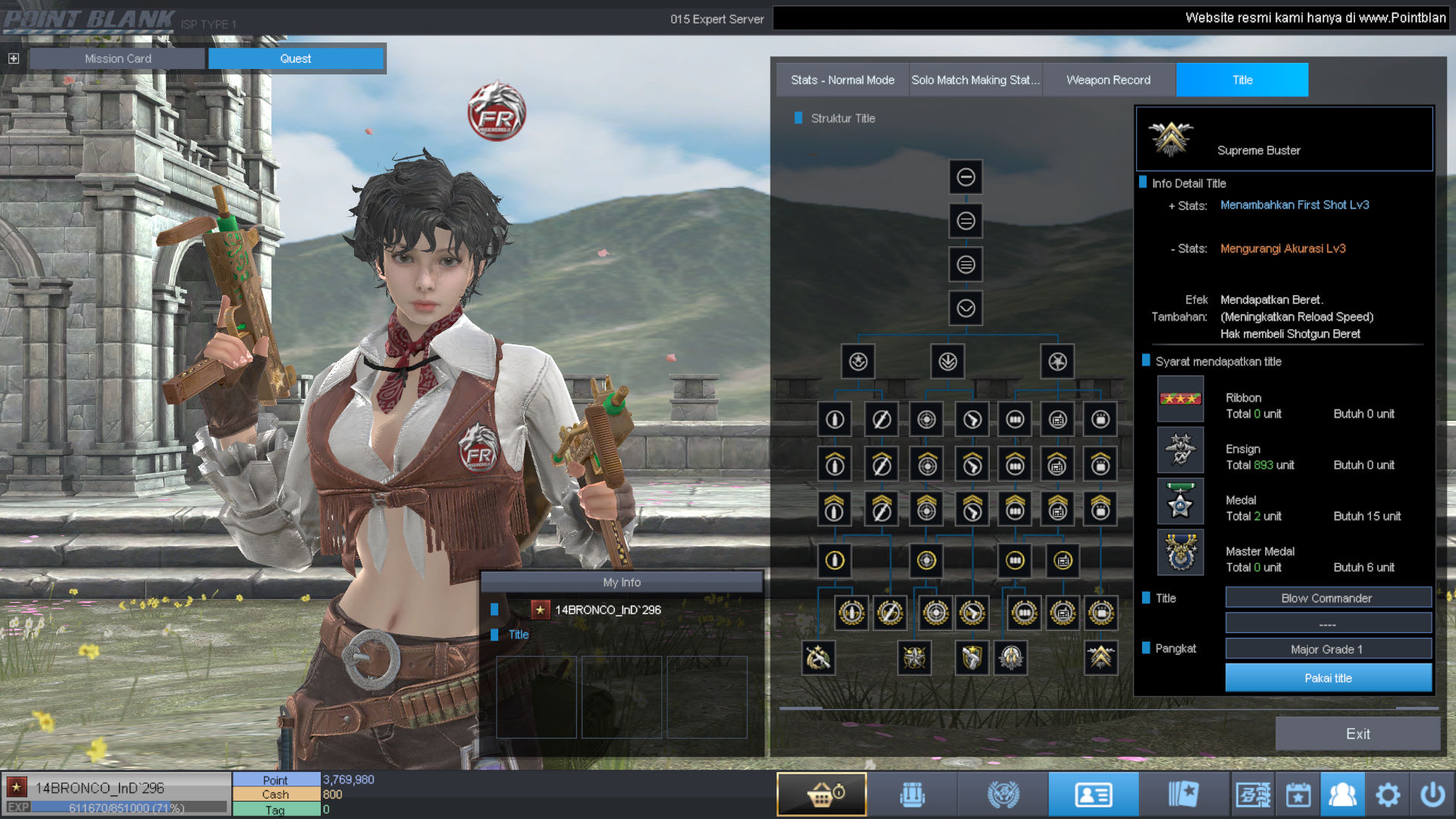Open the Solo Match Making Stat tab
Viewport: 1456px width, 819px height.
(975, 80)
